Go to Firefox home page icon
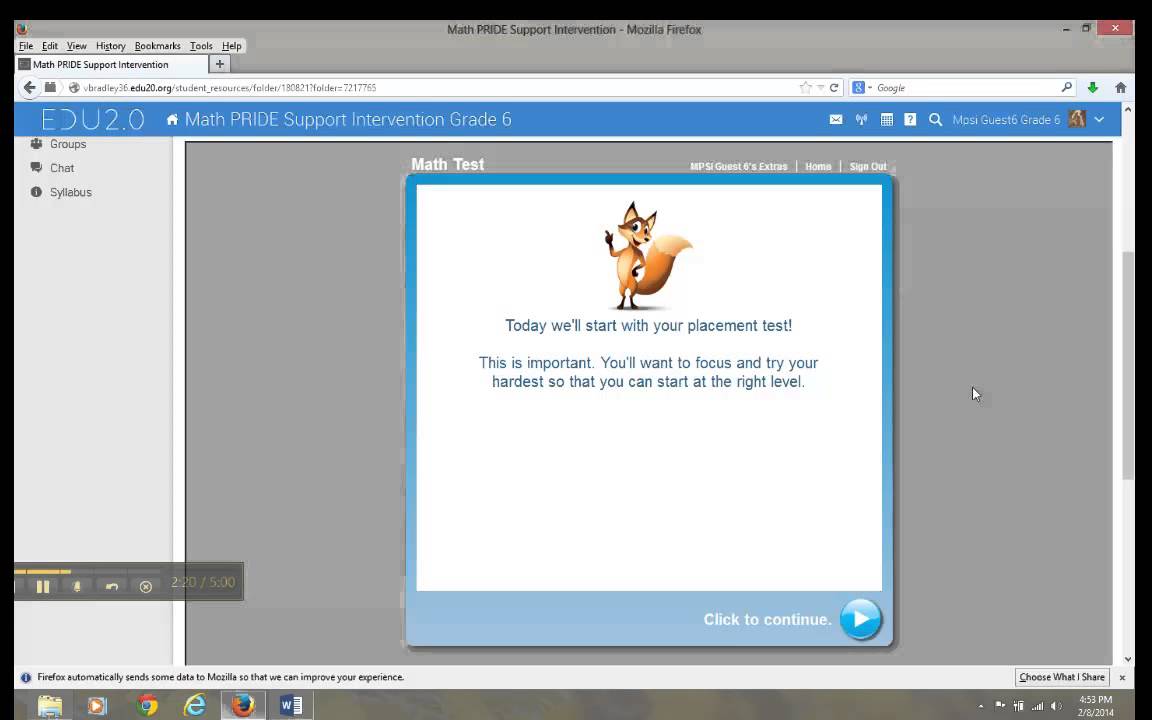The image size is (1152, 720). click(x=1120, y=87)
